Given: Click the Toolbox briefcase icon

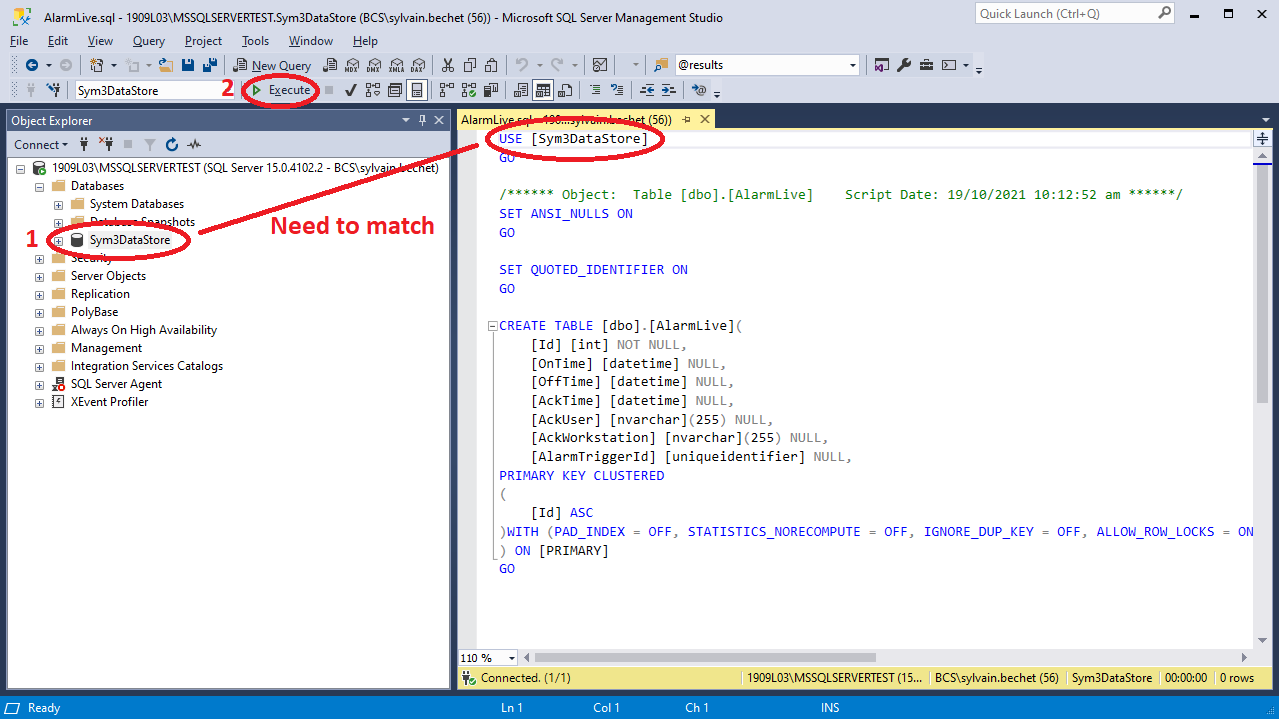Looking at the screenshot, I should pyautogui.click(x=926, y=65).
